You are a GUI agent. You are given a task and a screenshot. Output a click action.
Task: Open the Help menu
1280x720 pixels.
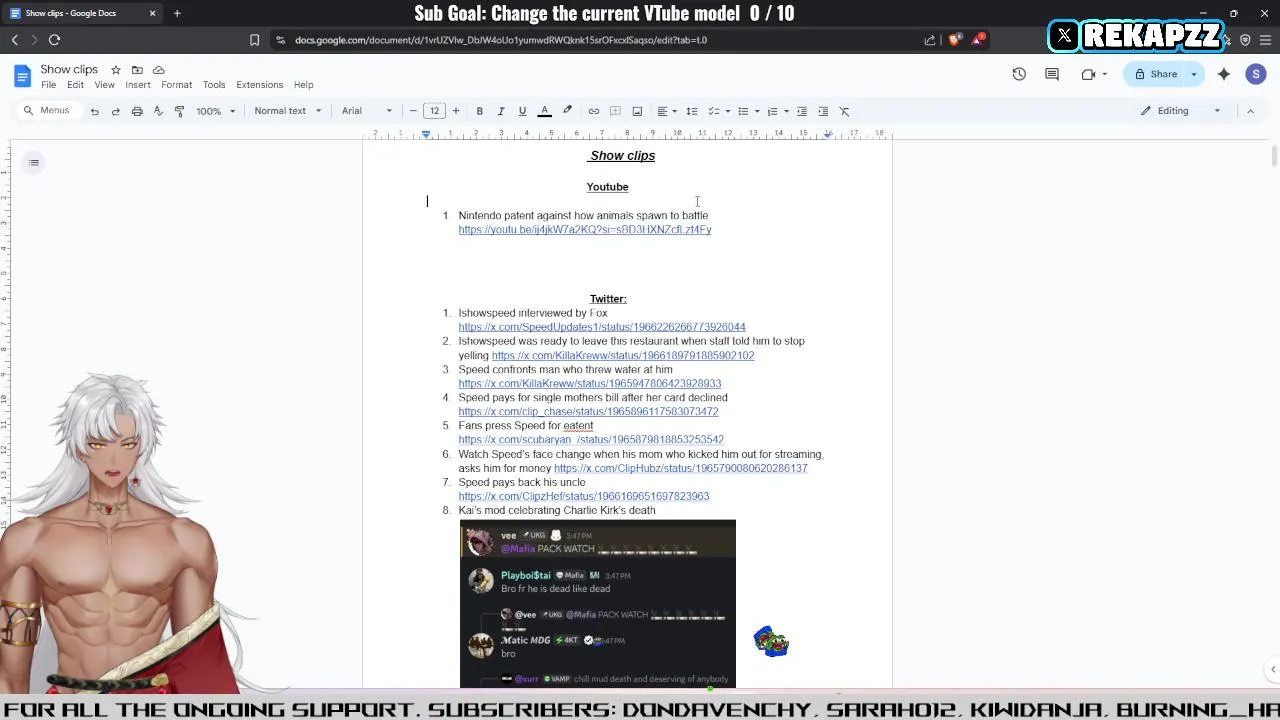tap(304, 85)
